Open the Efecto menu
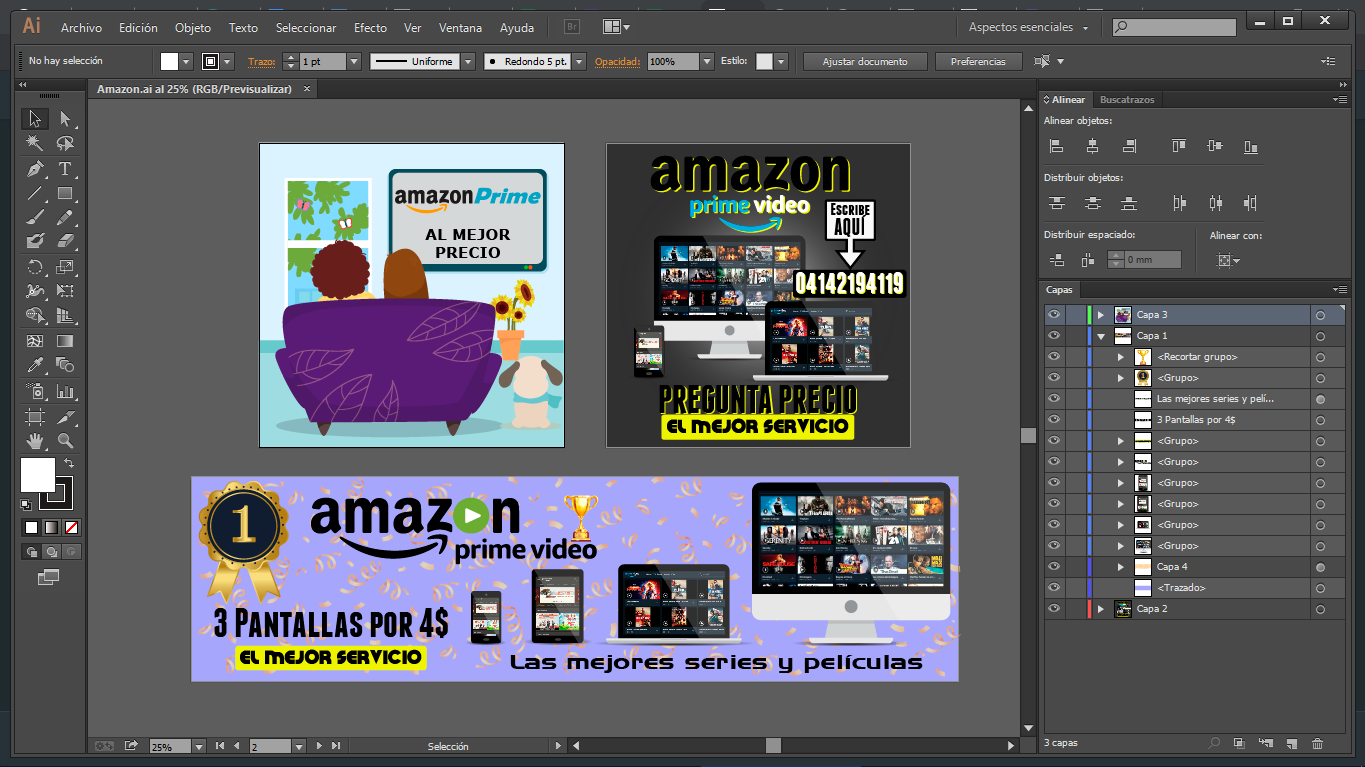Image resolution: width=1365 pixels, height=767 pixels. click(x=370, y=27)
